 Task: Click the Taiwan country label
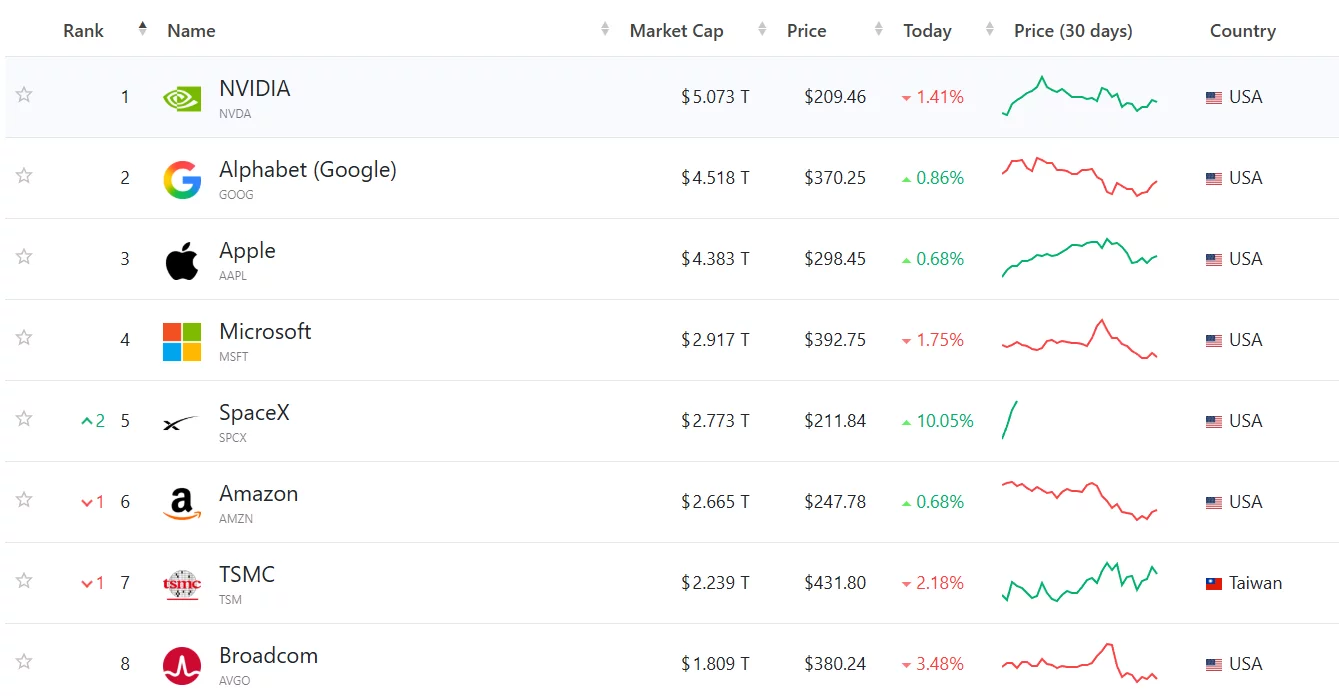pyautogui.click(x=1255, y=583)
